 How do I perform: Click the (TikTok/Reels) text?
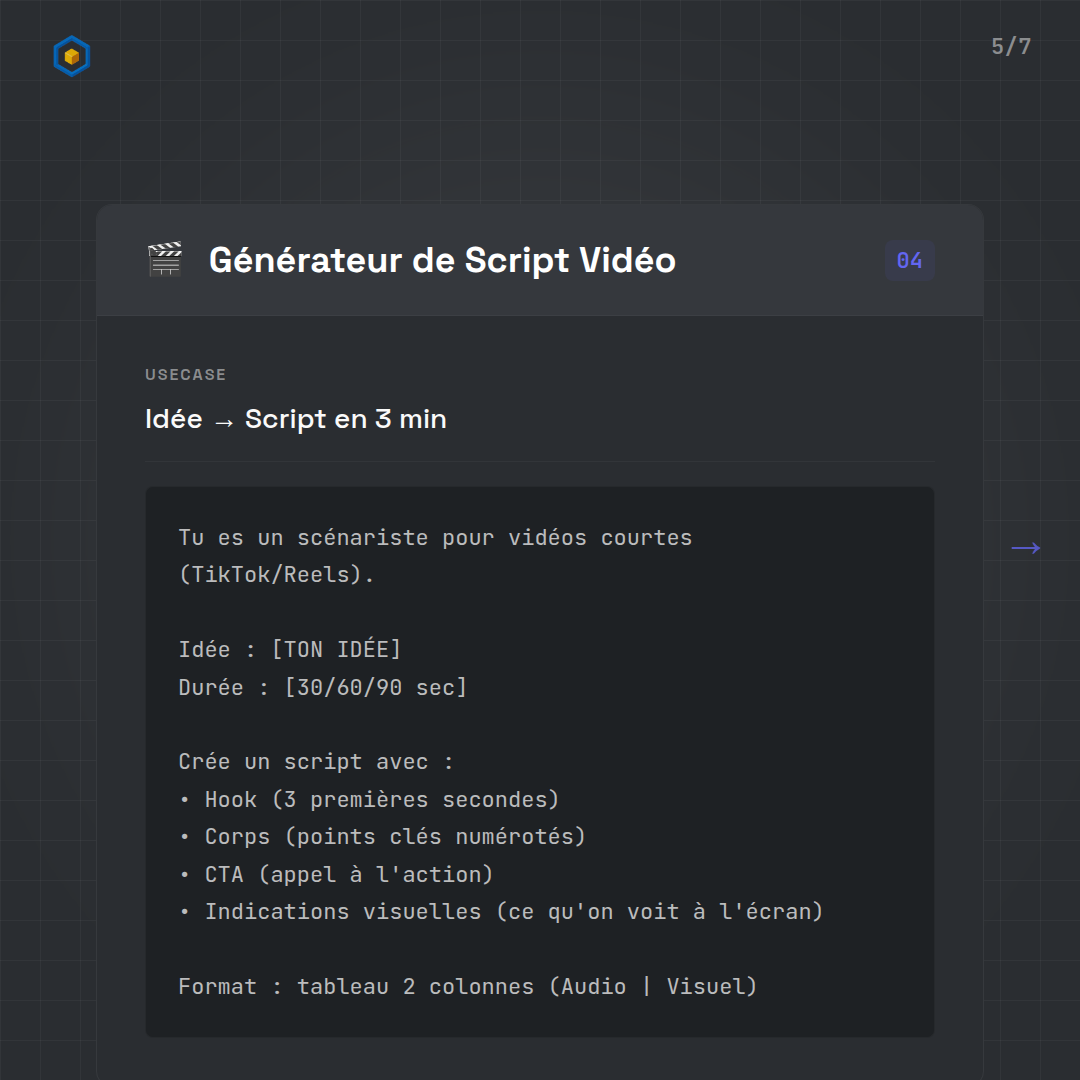pos(276,576)
